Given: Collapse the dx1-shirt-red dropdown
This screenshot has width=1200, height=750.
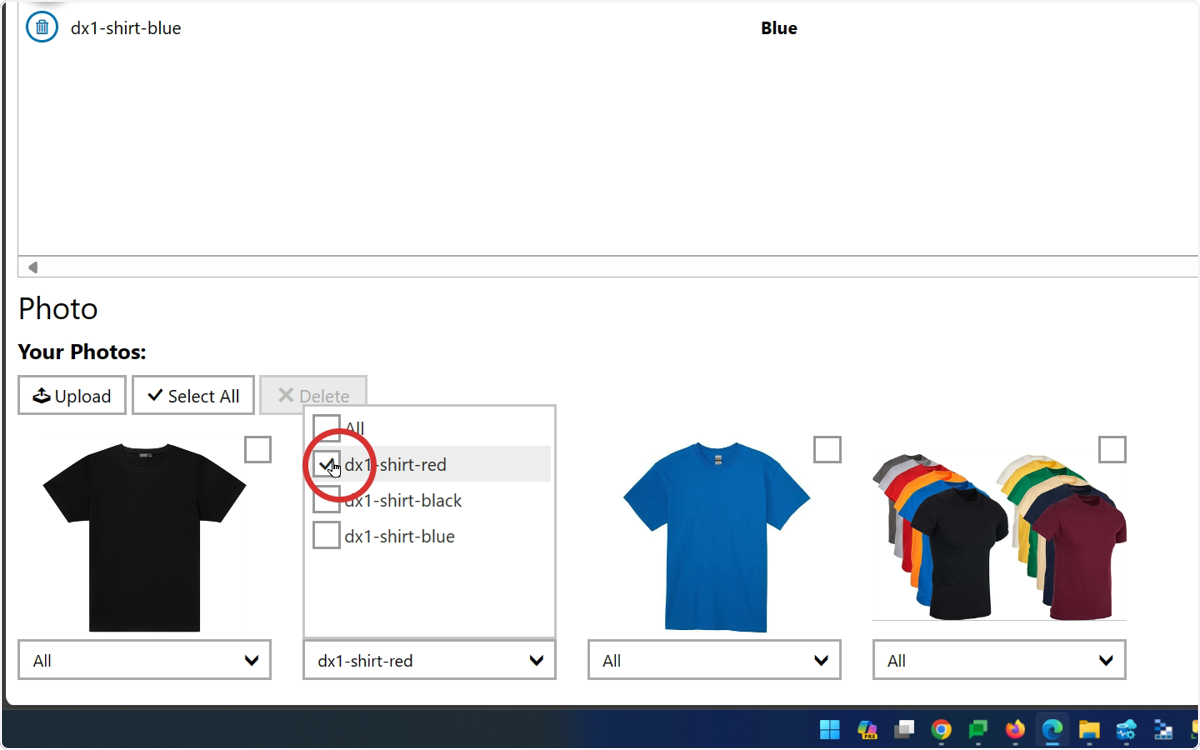Looking at the screenshot, I should tap(430, 660).
